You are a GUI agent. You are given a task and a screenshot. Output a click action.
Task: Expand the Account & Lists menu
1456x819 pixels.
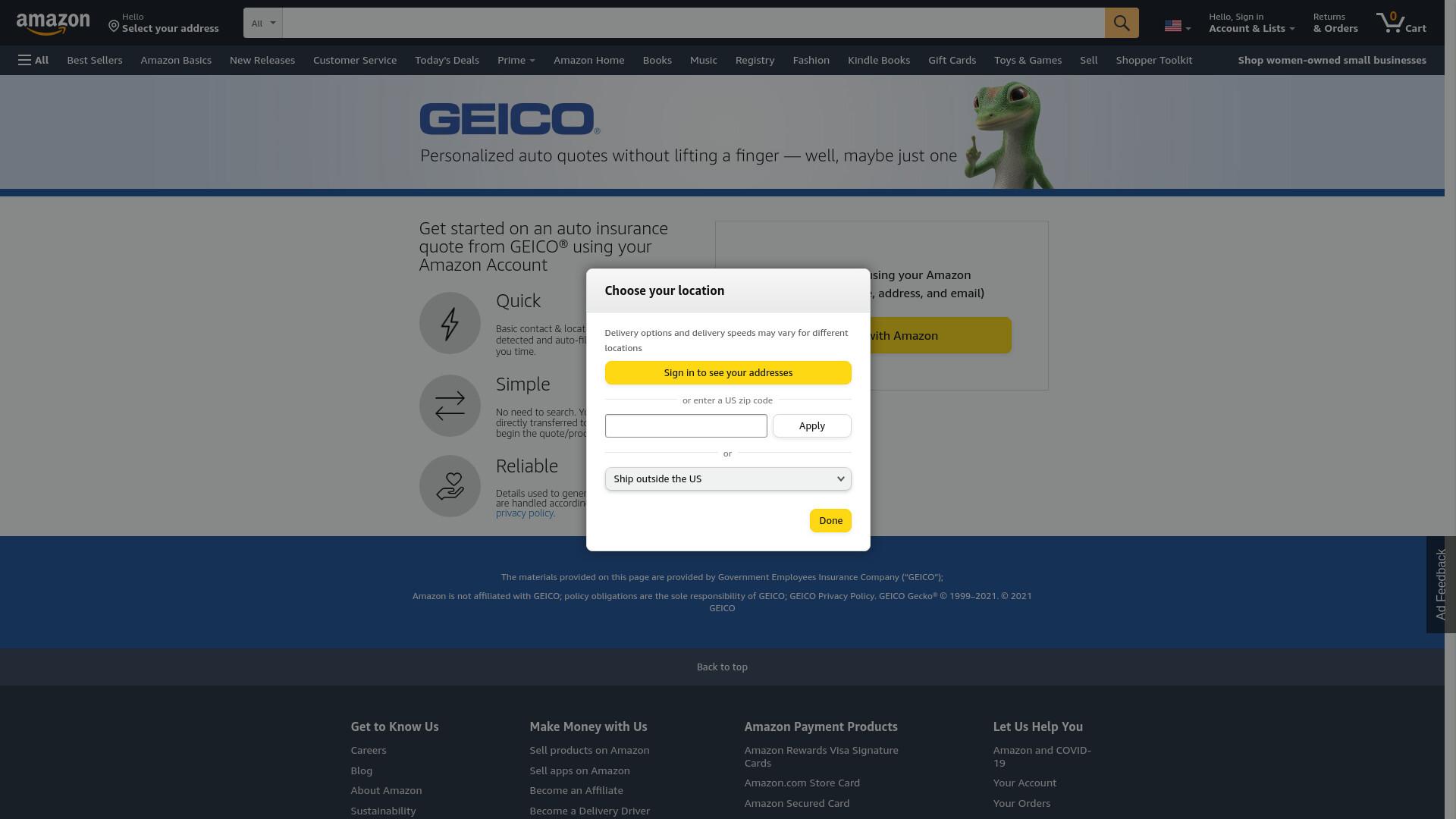point(1251,23)
